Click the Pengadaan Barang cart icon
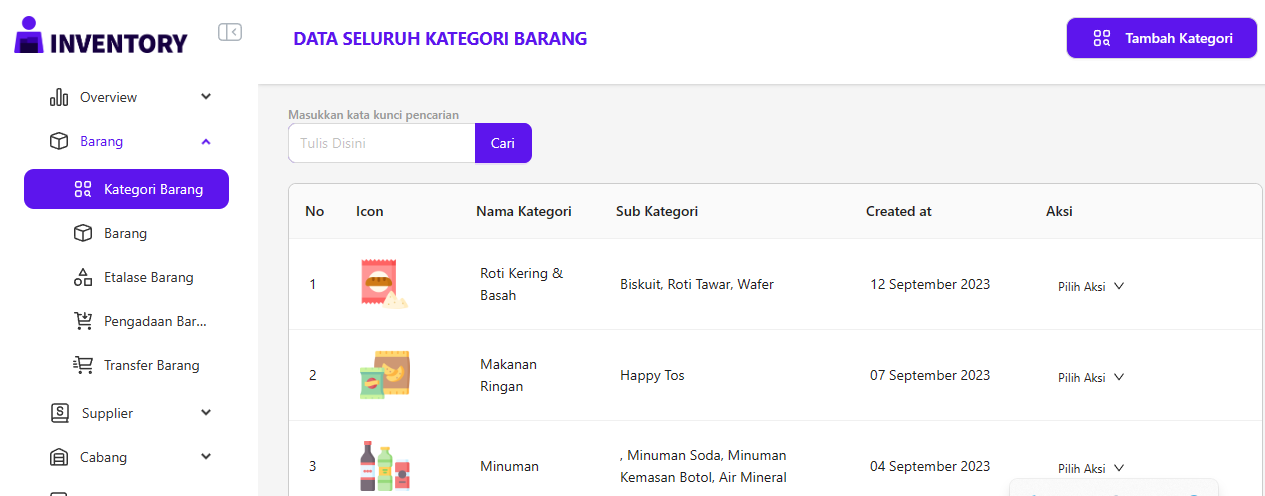 (x=83, y=321)
